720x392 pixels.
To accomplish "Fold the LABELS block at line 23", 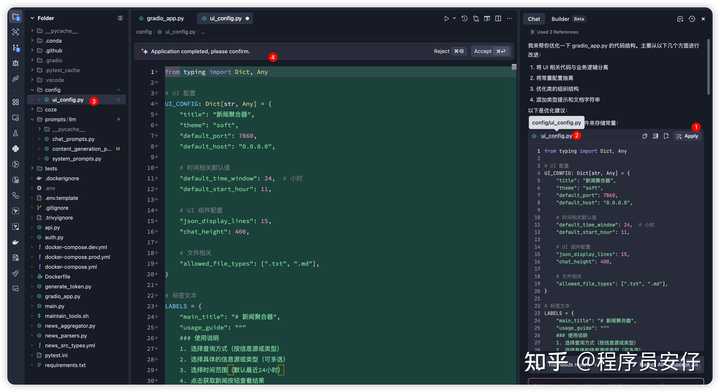I will (x=157, y=306).
